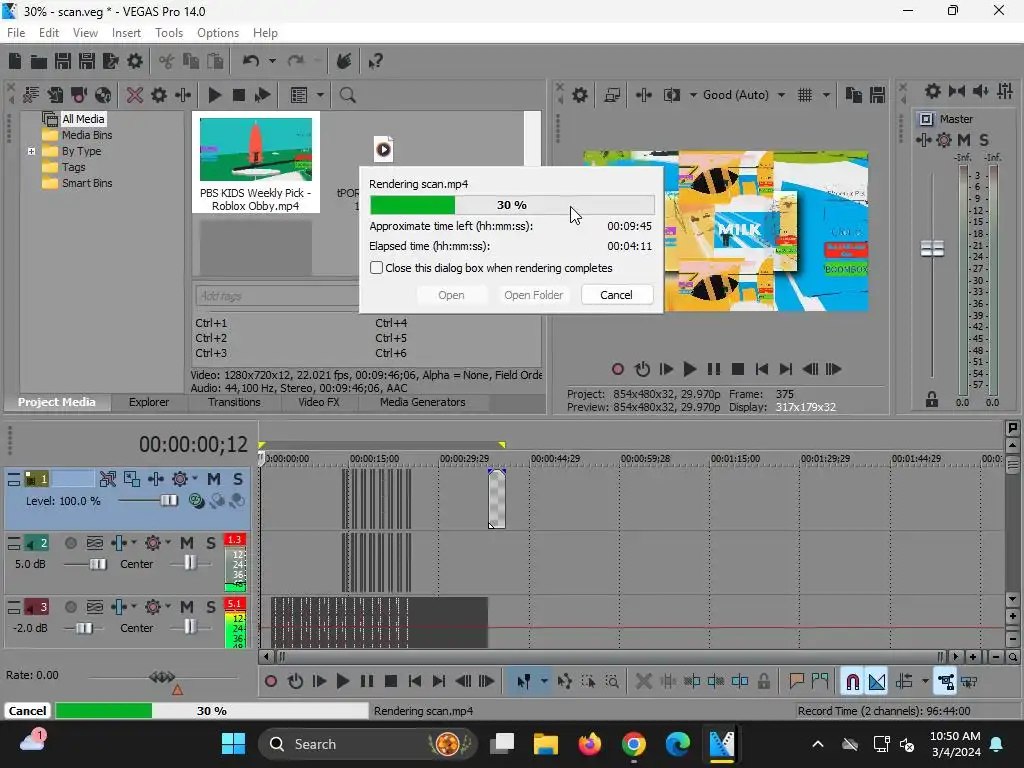Click the Dim Output speaker icon in Master

pyautogui.click(x=981, y=91)
